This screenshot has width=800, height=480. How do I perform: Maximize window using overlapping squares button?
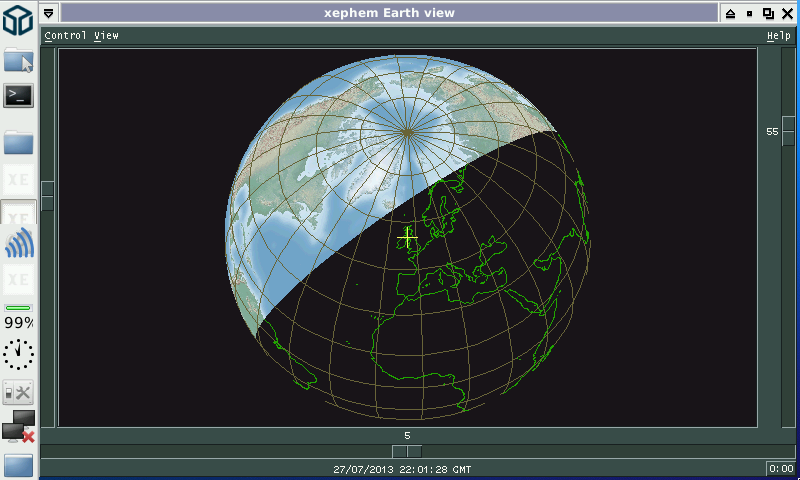click(768, 13)
